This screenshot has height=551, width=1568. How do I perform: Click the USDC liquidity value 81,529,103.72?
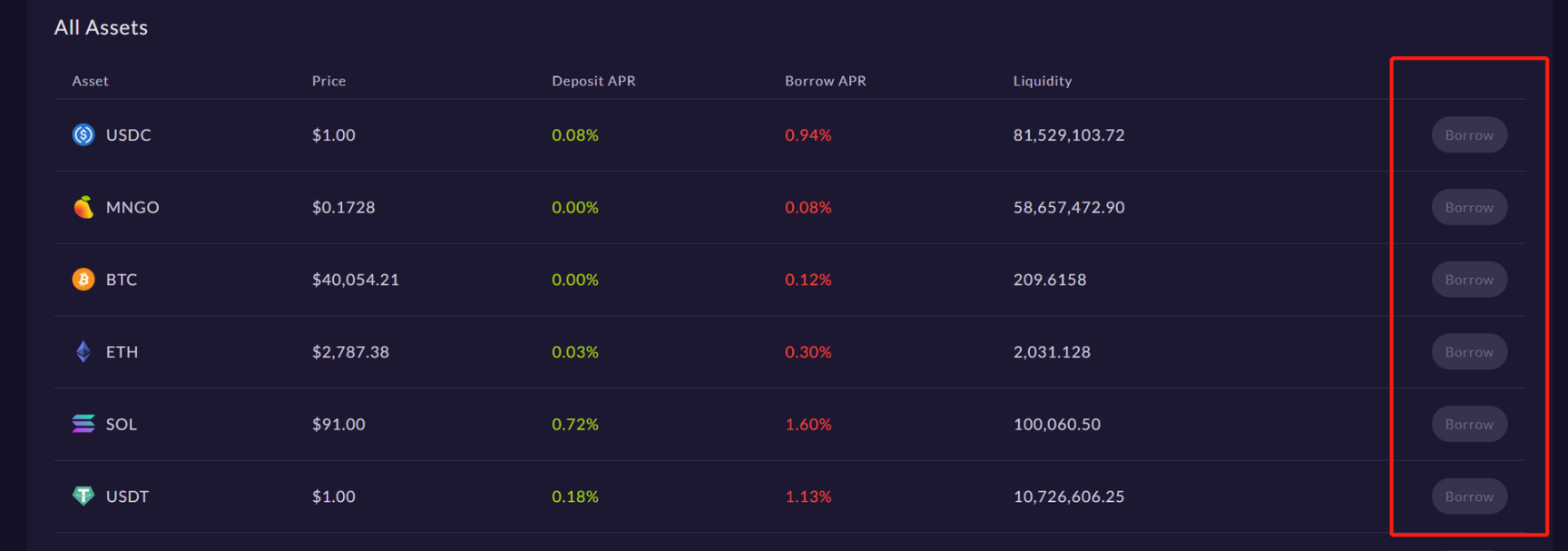(x=1068, y=135)
